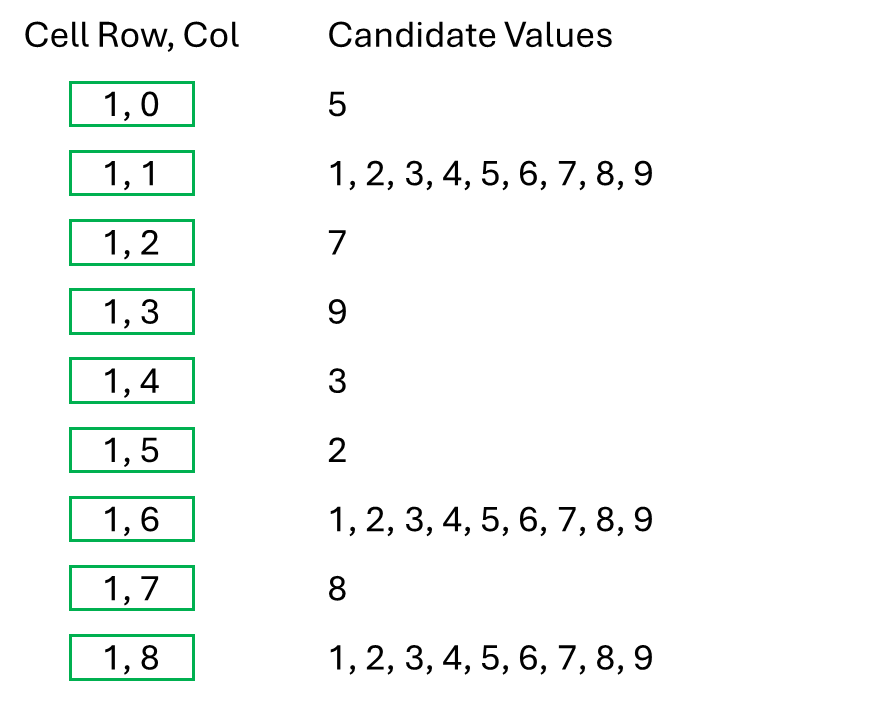This screenshot has width=875, height=704.
Task: Click the "Cell Row, Col" column header
Action: point(132,36)
